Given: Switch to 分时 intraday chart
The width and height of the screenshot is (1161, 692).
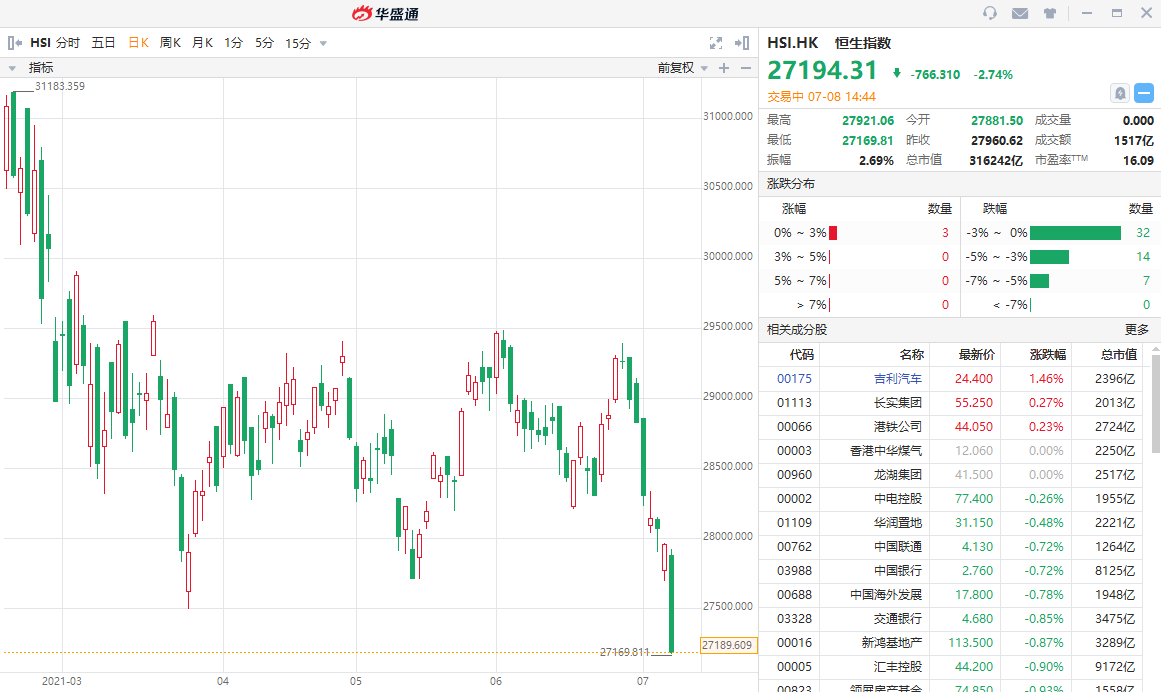Looking at the screenshot, I should pos(67,43).
